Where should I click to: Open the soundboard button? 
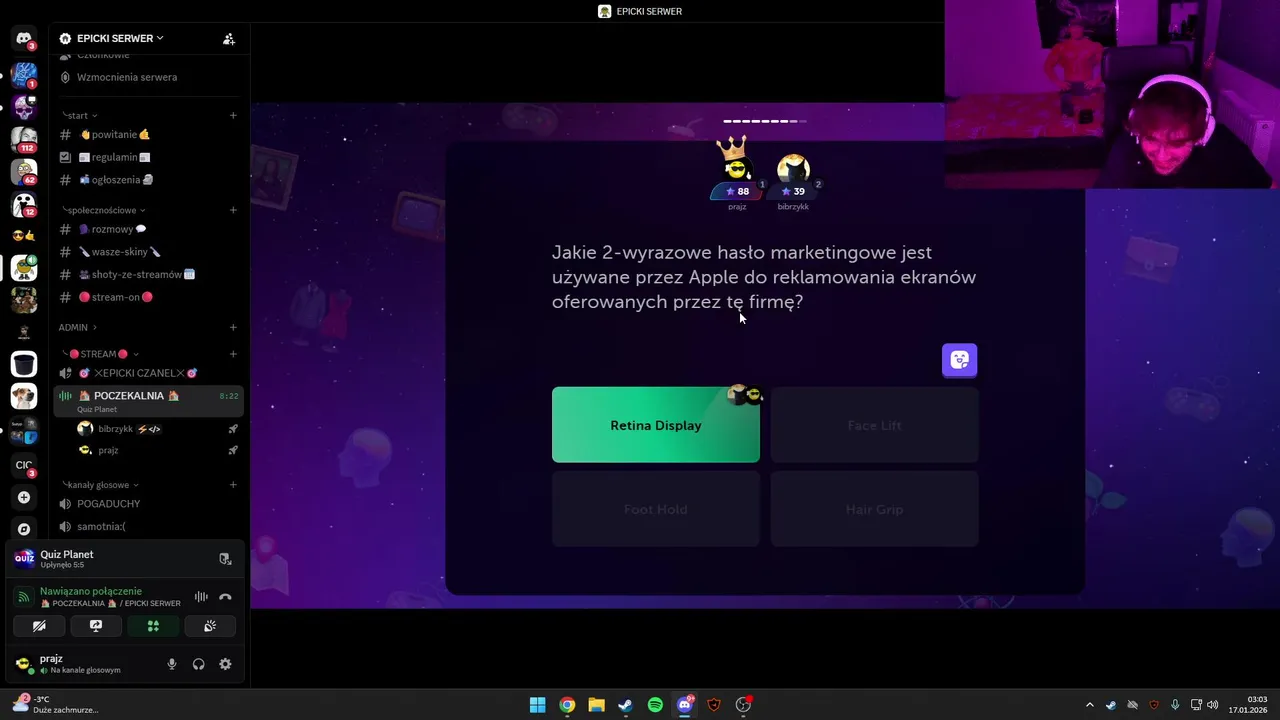210,626
